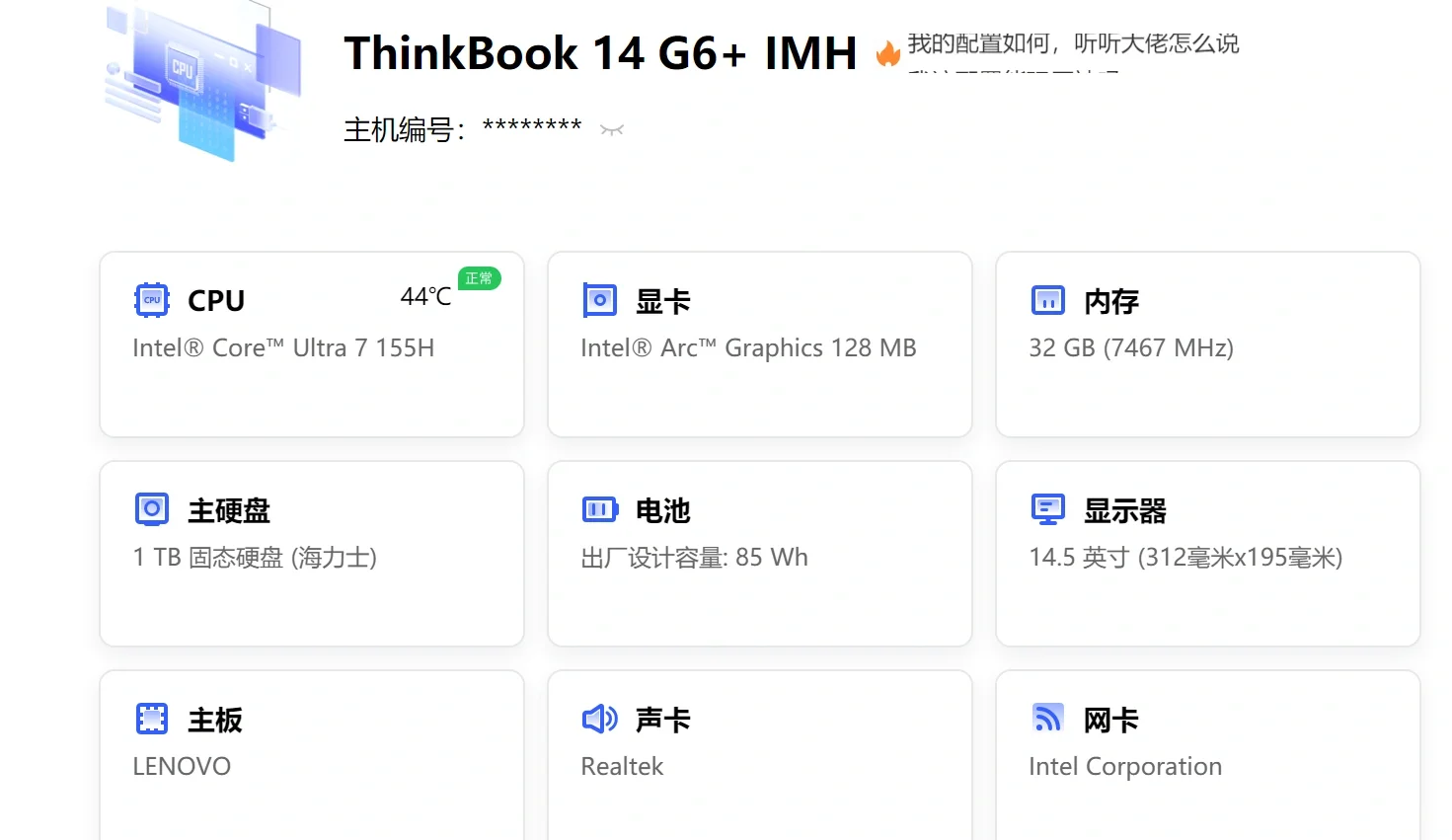This screenshot has height=840, width=1452.
Task: Click the 电池 card heading
Action: click(663, 510)
